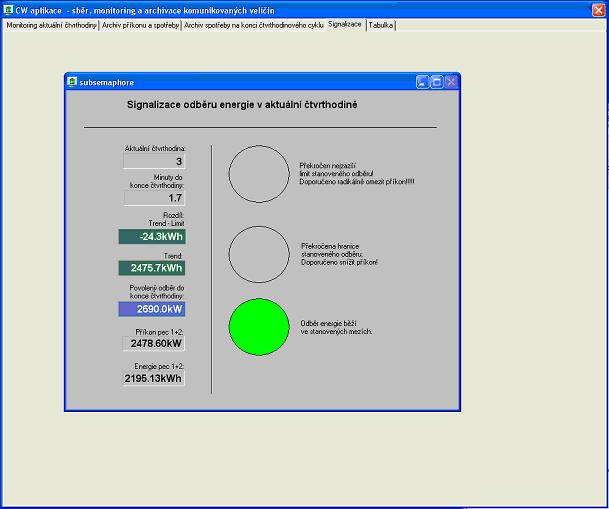The width and height of the screenshot is (609, 509).
Task: Minimize the subsemaphore window
Action: coord(423,82)
